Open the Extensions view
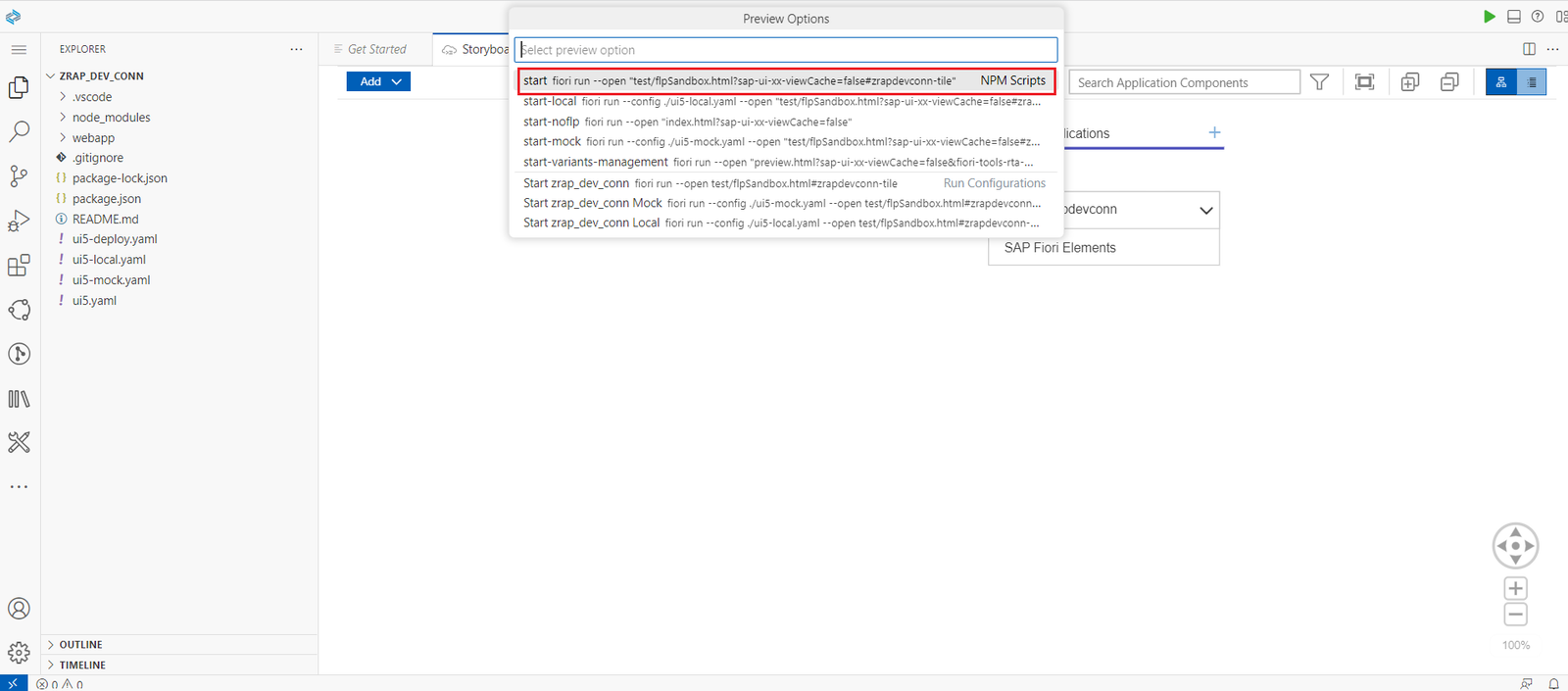This screenshot has width=1568, height=691. (19, 266)
